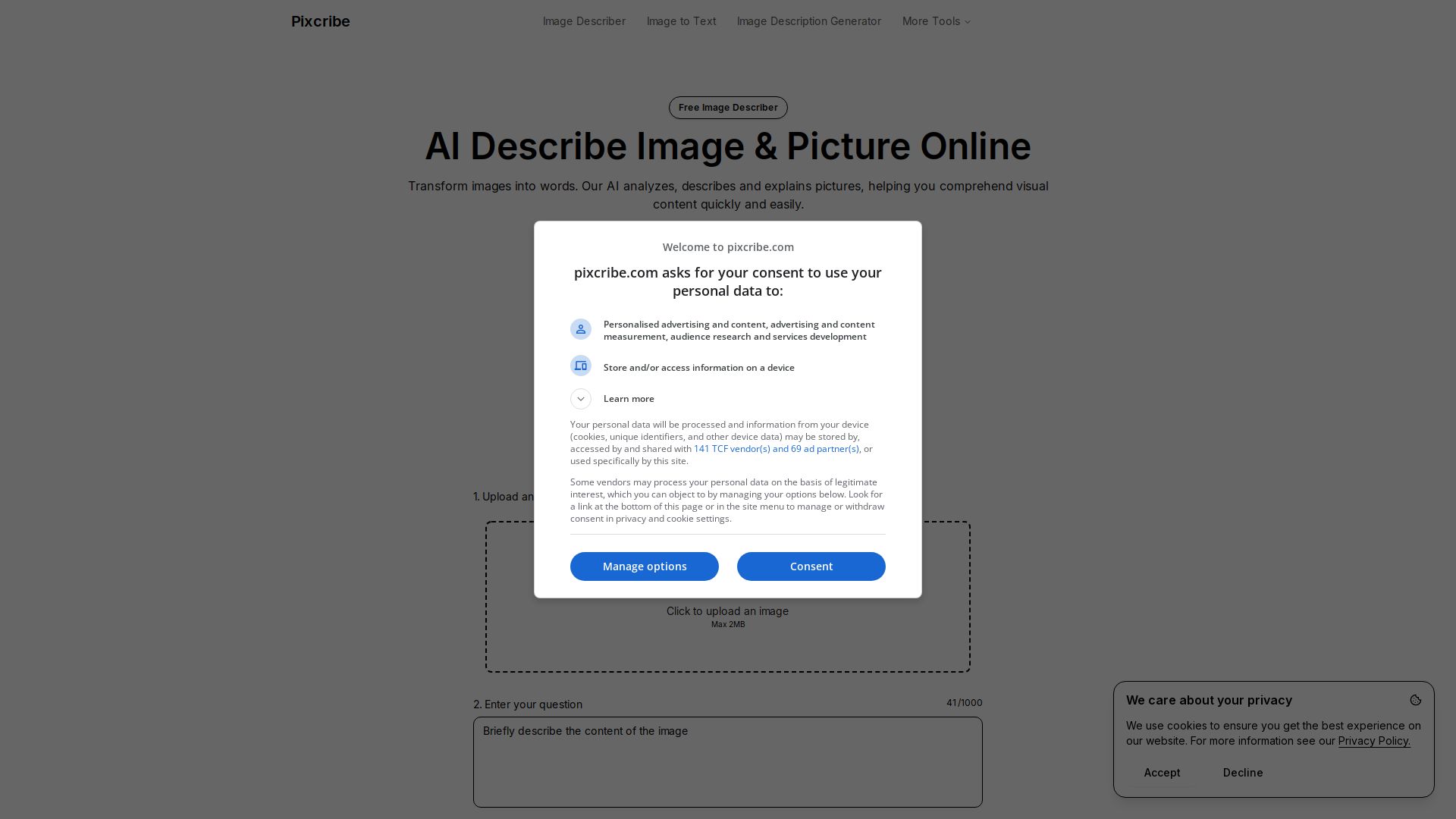Expand the Learn more chevron
This screenshot has height=819, width=1456.
click(581, 399)
